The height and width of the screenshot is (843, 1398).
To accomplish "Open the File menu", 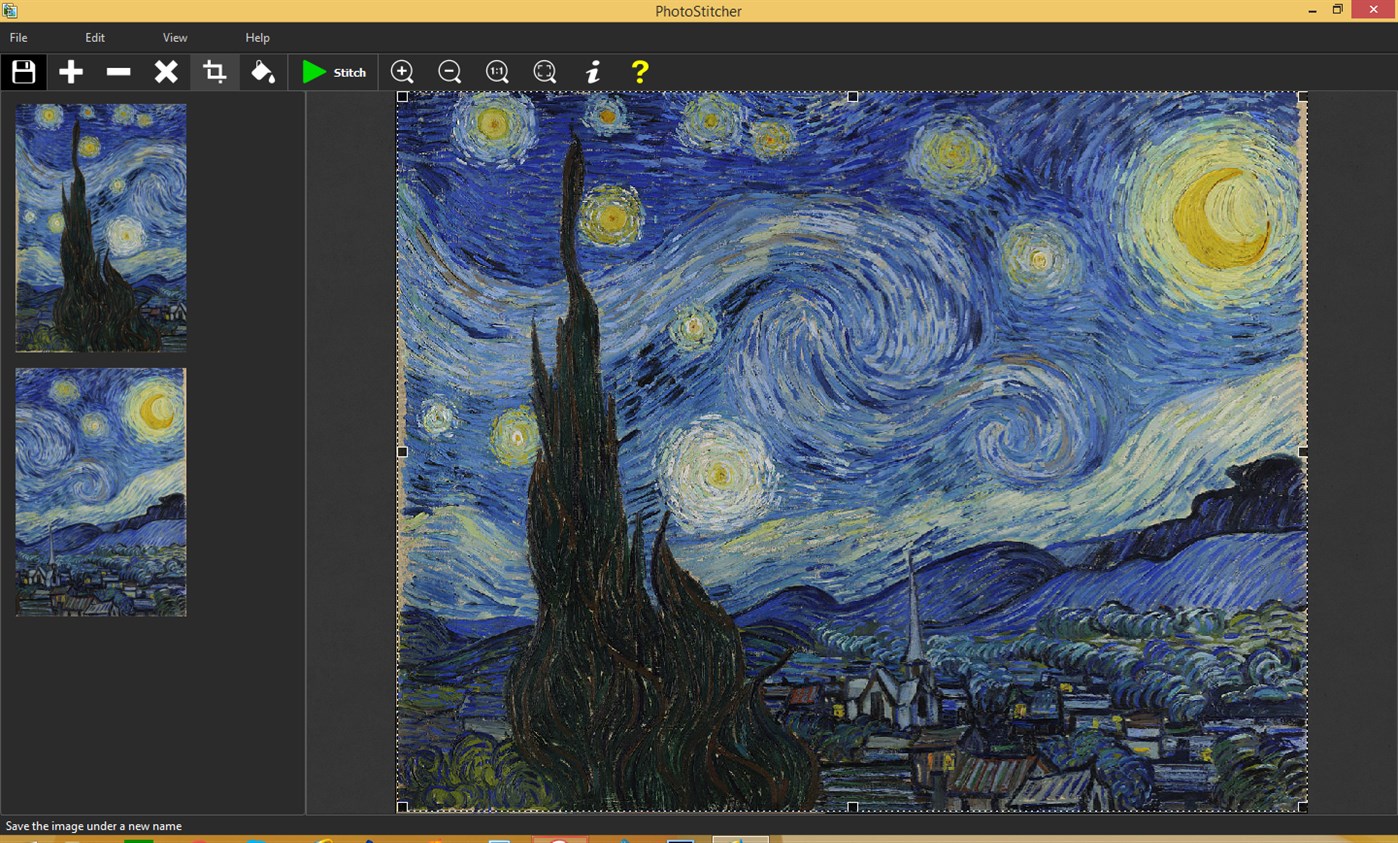I will (18, 37).
